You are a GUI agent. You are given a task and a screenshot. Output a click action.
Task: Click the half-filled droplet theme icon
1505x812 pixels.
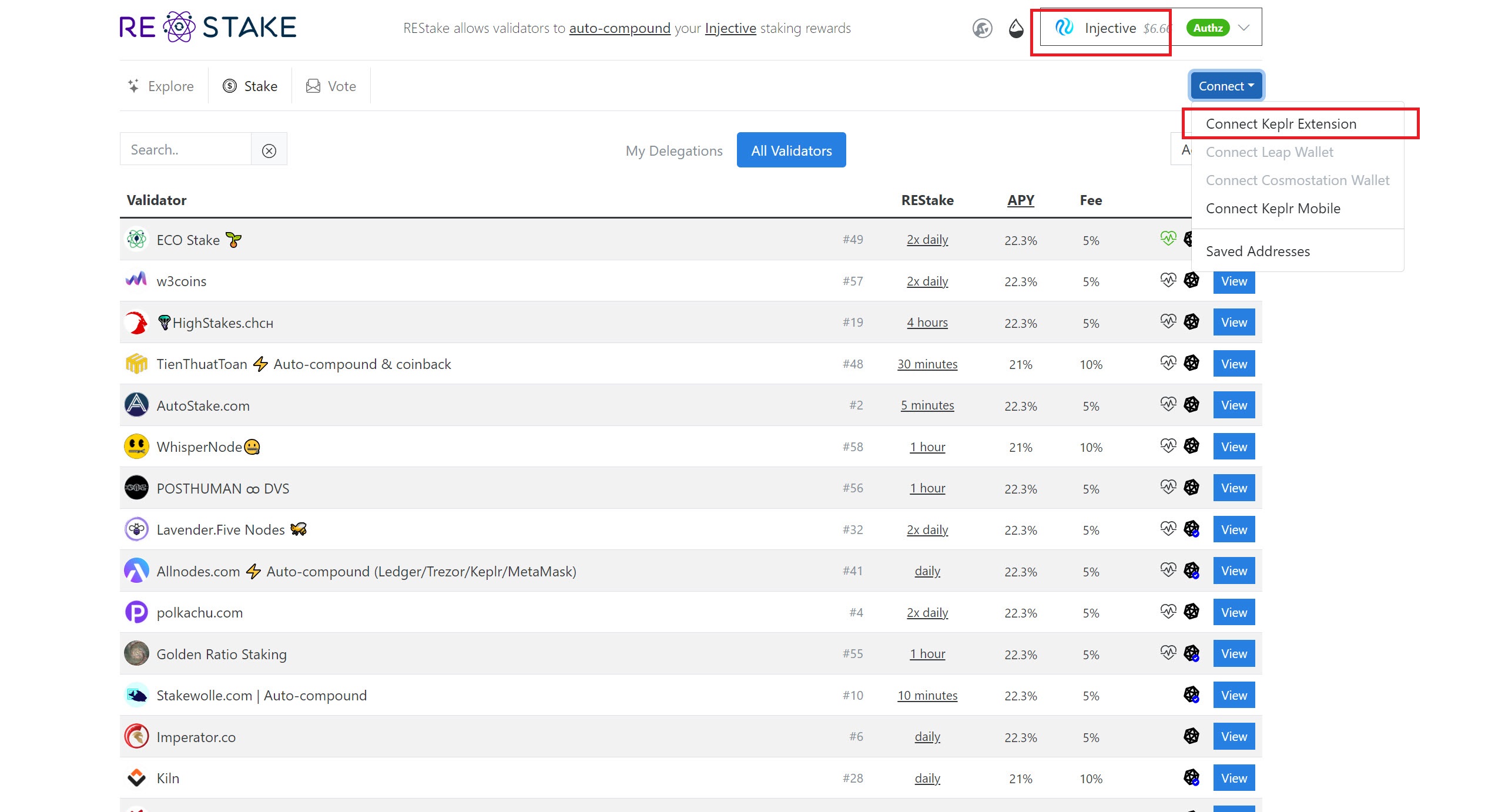[1016, 28]
